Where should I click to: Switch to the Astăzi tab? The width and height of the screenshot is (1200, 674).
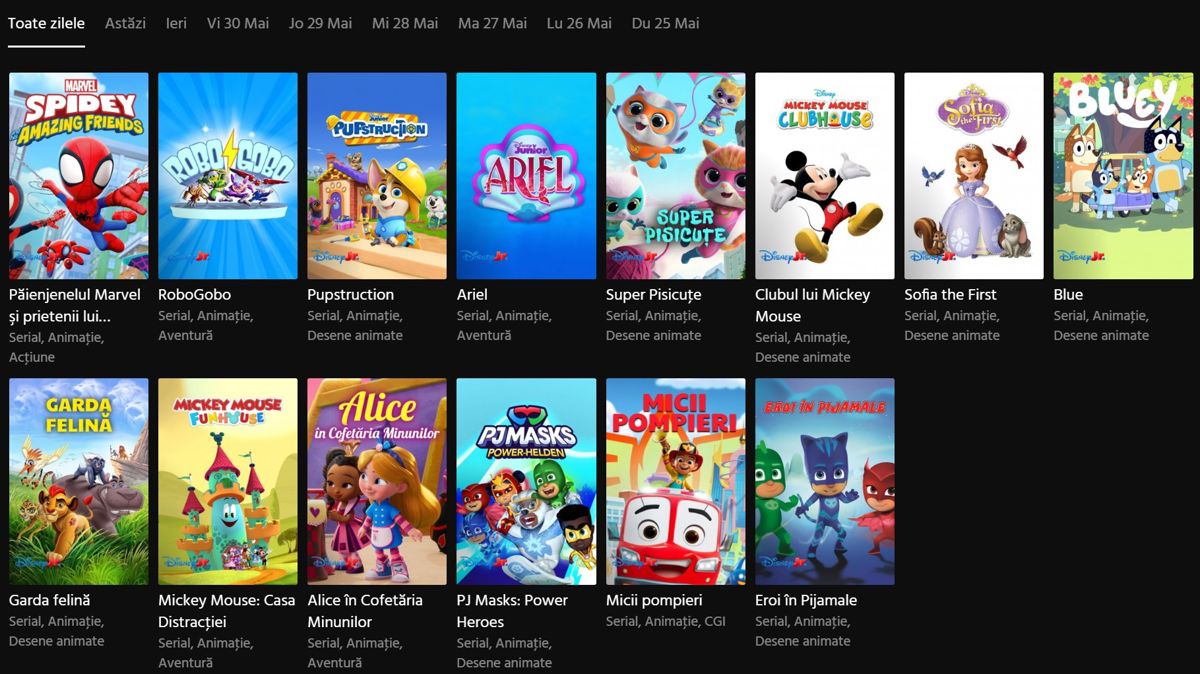(x=125, y=23)
